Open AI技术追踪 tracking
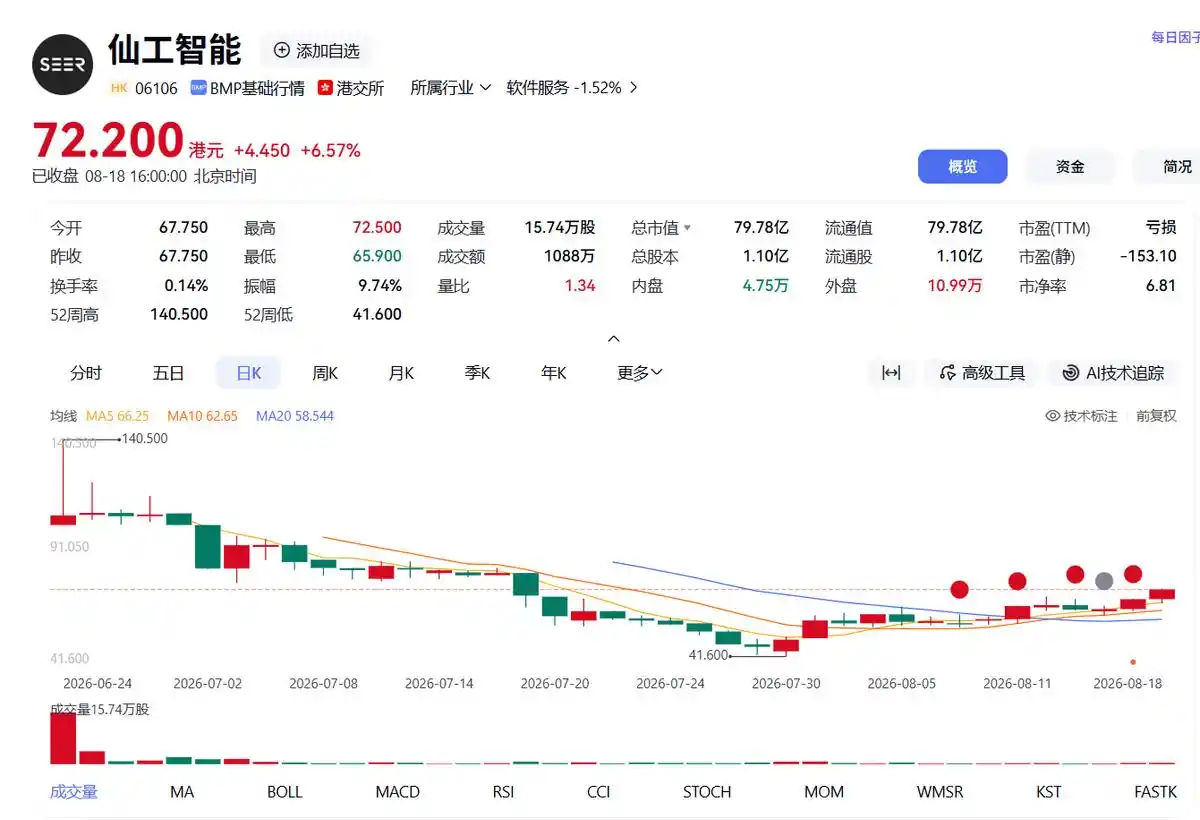1200x820 pixels. tap(1114, 373)
